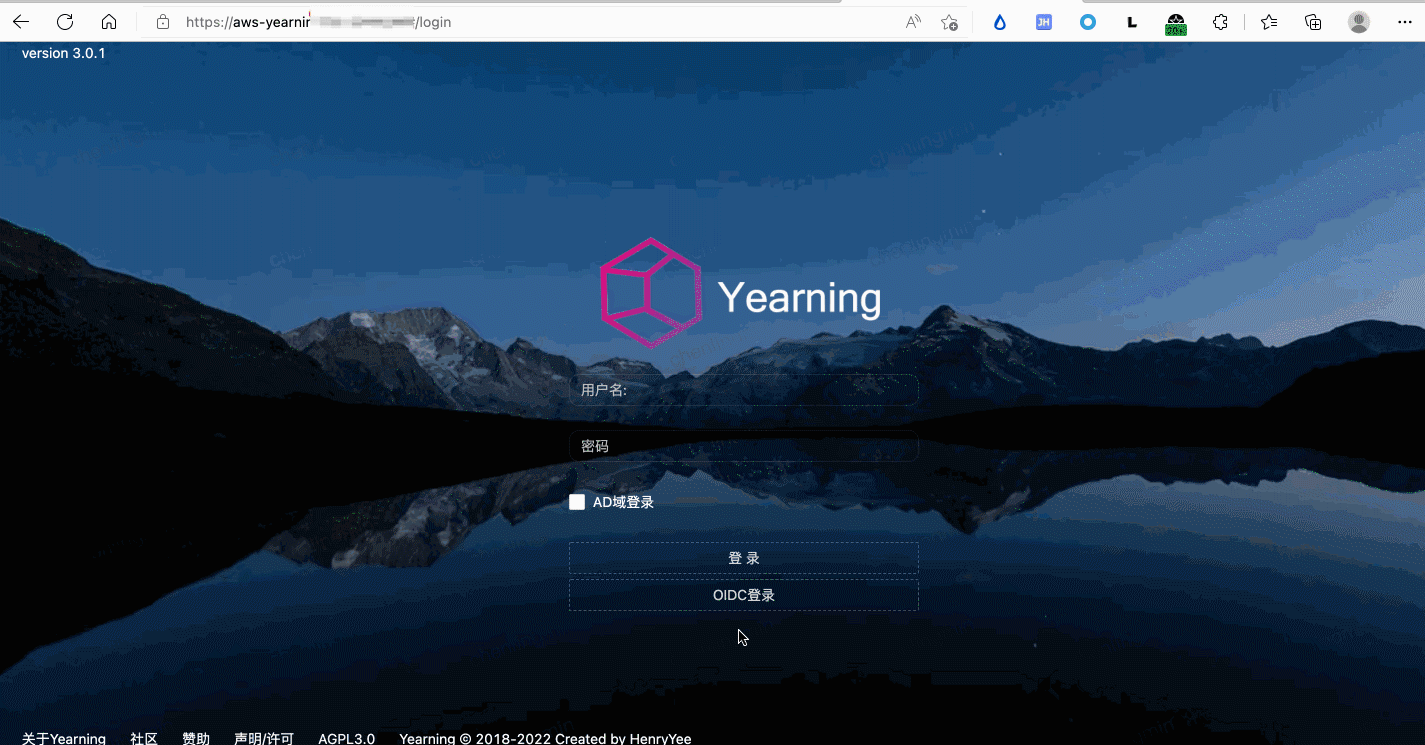Go back with the browser back arrow
This screenshot has height=745, width=1425.
pos(21,22)
